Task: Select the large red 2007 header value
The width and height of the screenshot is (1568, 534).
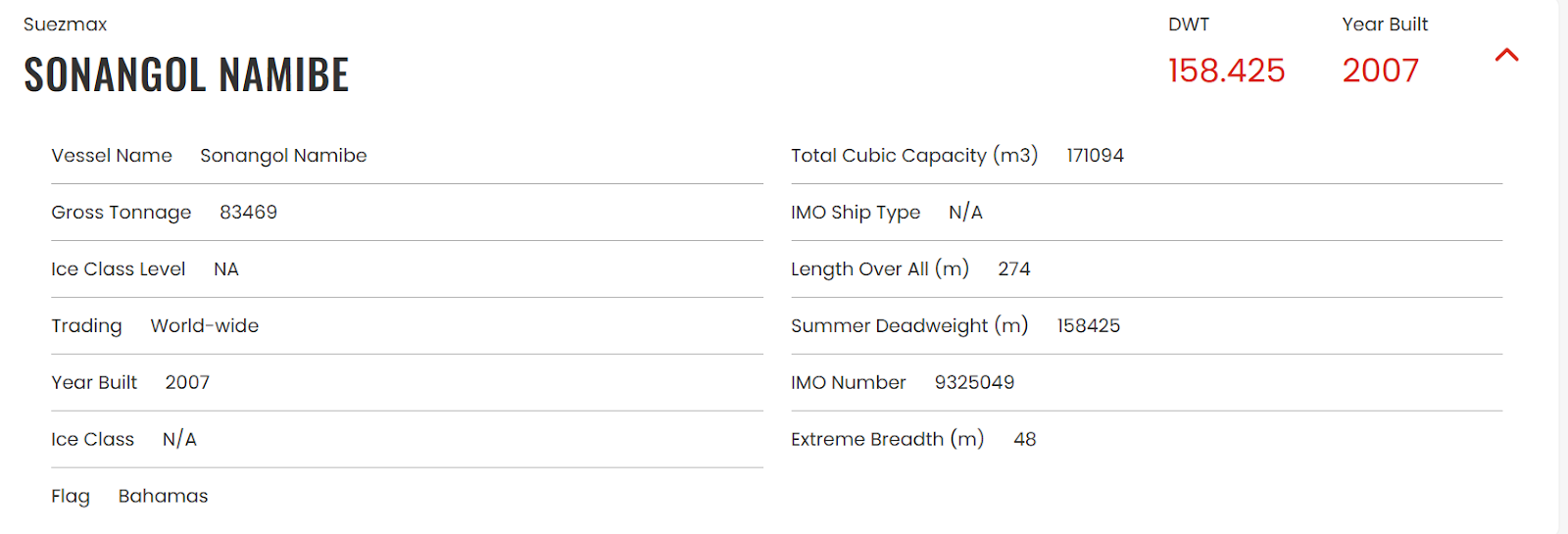Action: tap(1380, 71)
